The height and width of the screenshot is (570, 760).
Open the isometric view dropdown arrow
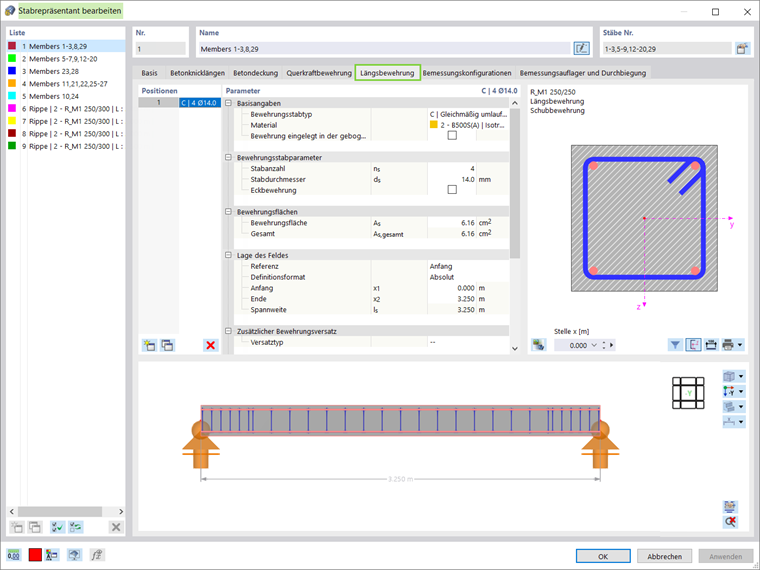click(x=741, y=376)
